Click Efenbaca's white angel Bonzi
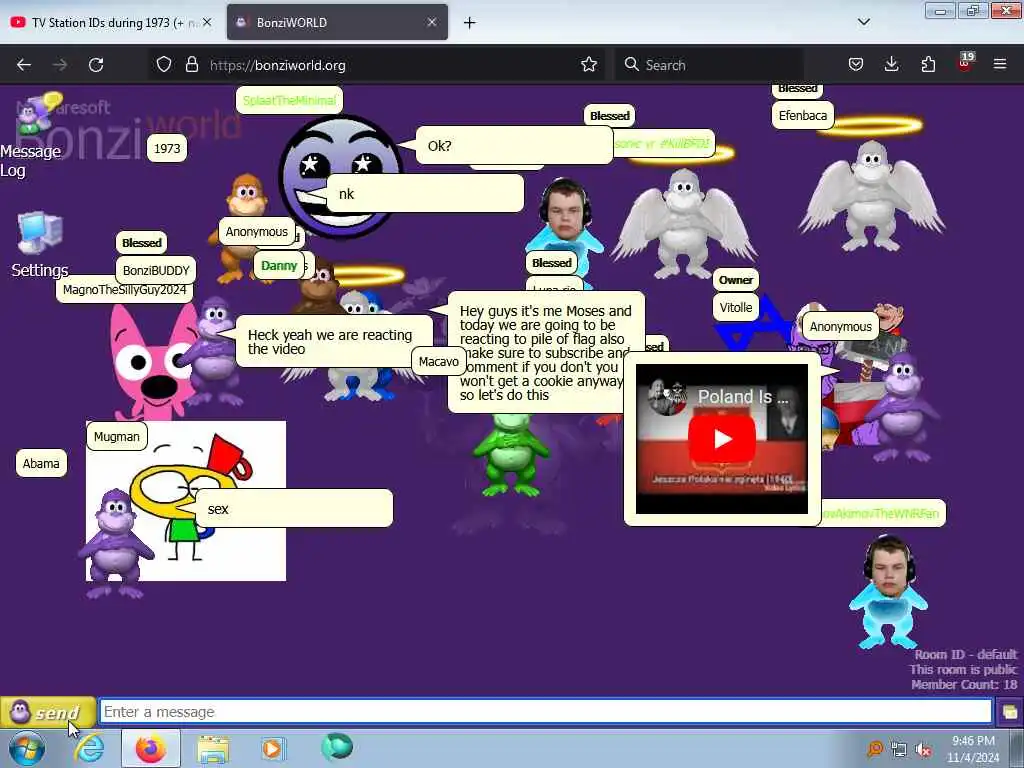 pyautogui.click(x=872, y=196)
